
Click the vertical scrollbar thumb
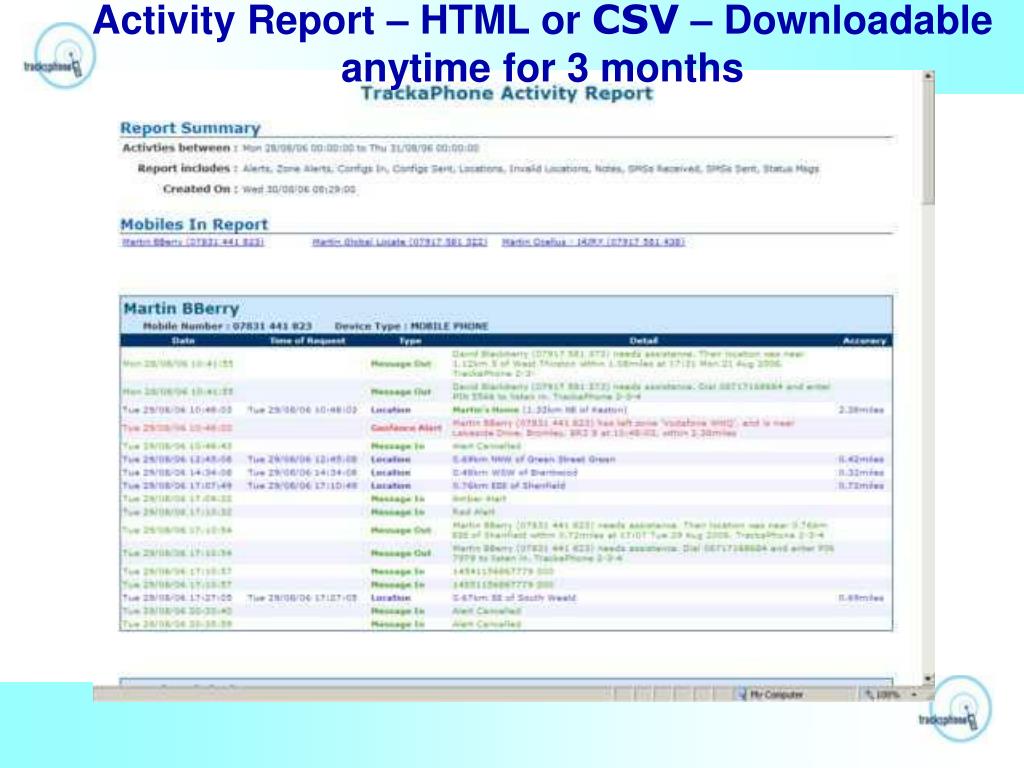[x=928, y=144]
